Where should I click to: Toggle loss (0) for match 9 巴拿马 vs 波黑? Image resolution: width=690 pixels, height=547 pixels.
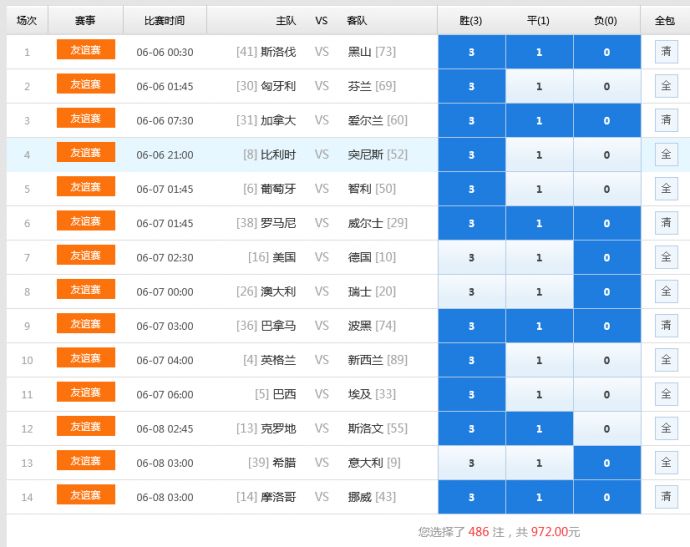pos(607,326)
